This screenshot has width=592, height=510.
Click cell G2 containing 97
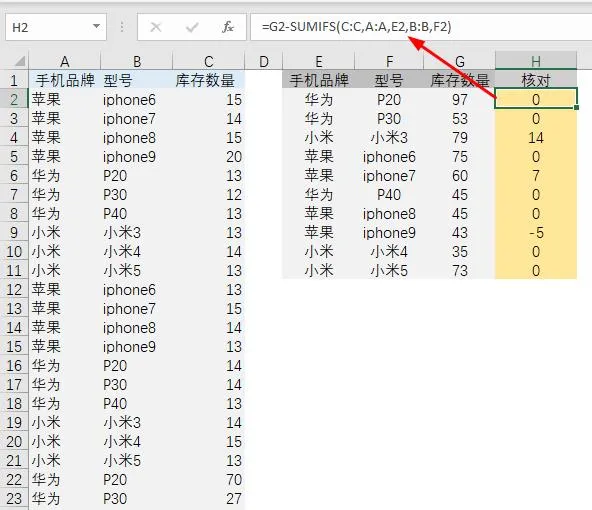tap(459, 100)
